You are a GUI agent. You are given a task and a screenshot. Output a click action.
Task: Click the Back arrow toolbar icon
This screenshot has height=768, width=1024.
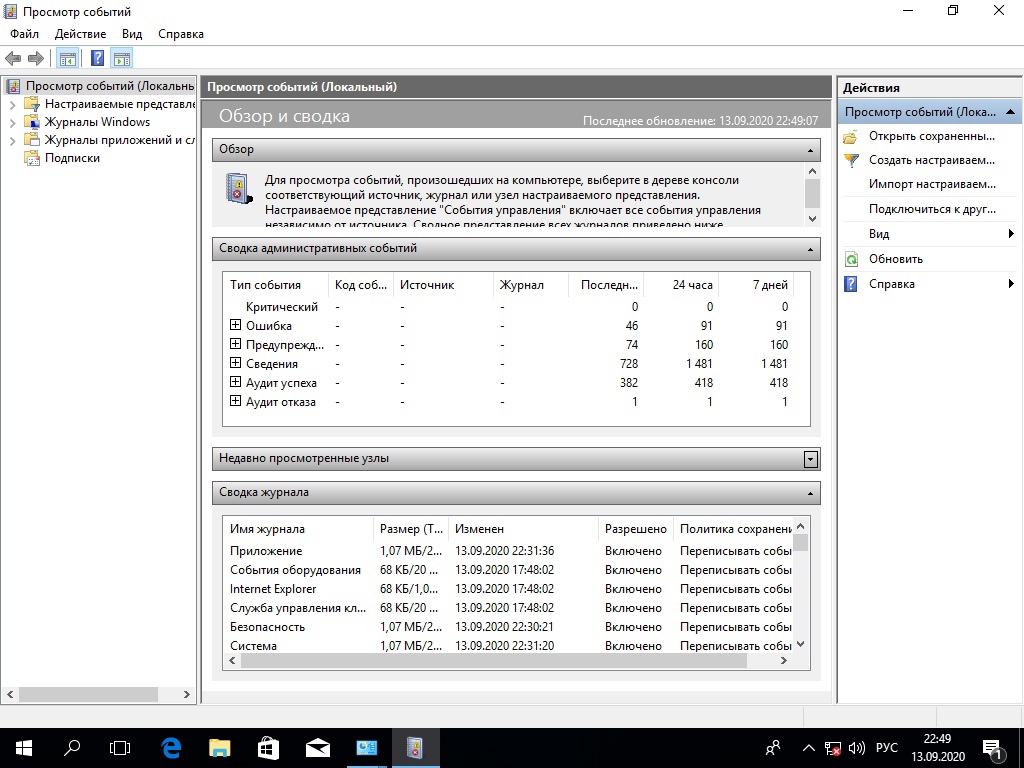13,58
